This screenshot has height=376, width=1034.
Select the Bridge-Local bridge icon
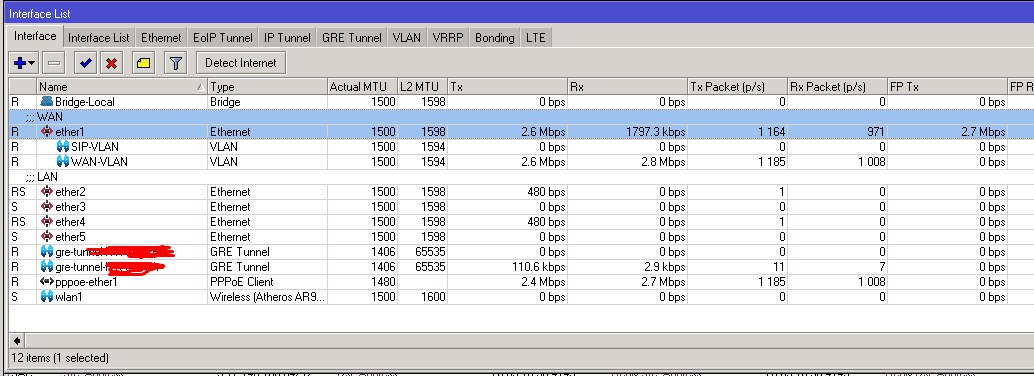tap(46, 102)
